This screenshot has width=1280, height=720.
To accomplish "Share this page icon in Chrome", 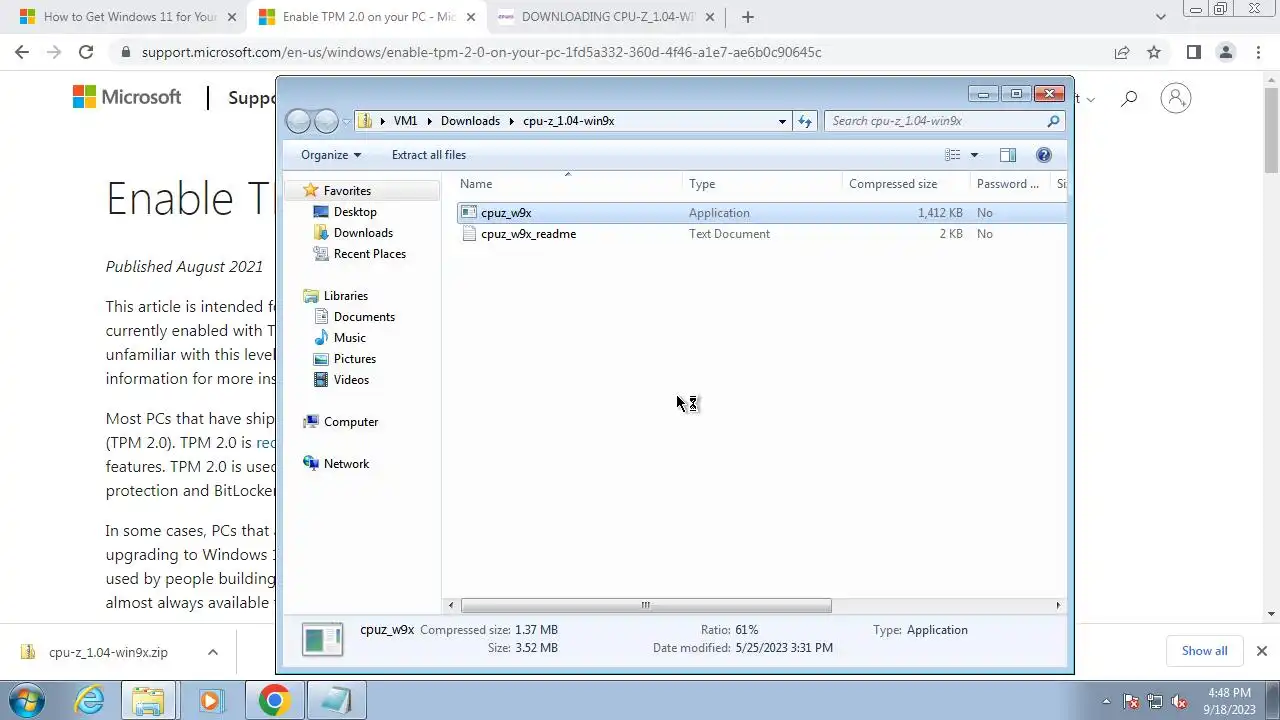I will coord(1122,52).
